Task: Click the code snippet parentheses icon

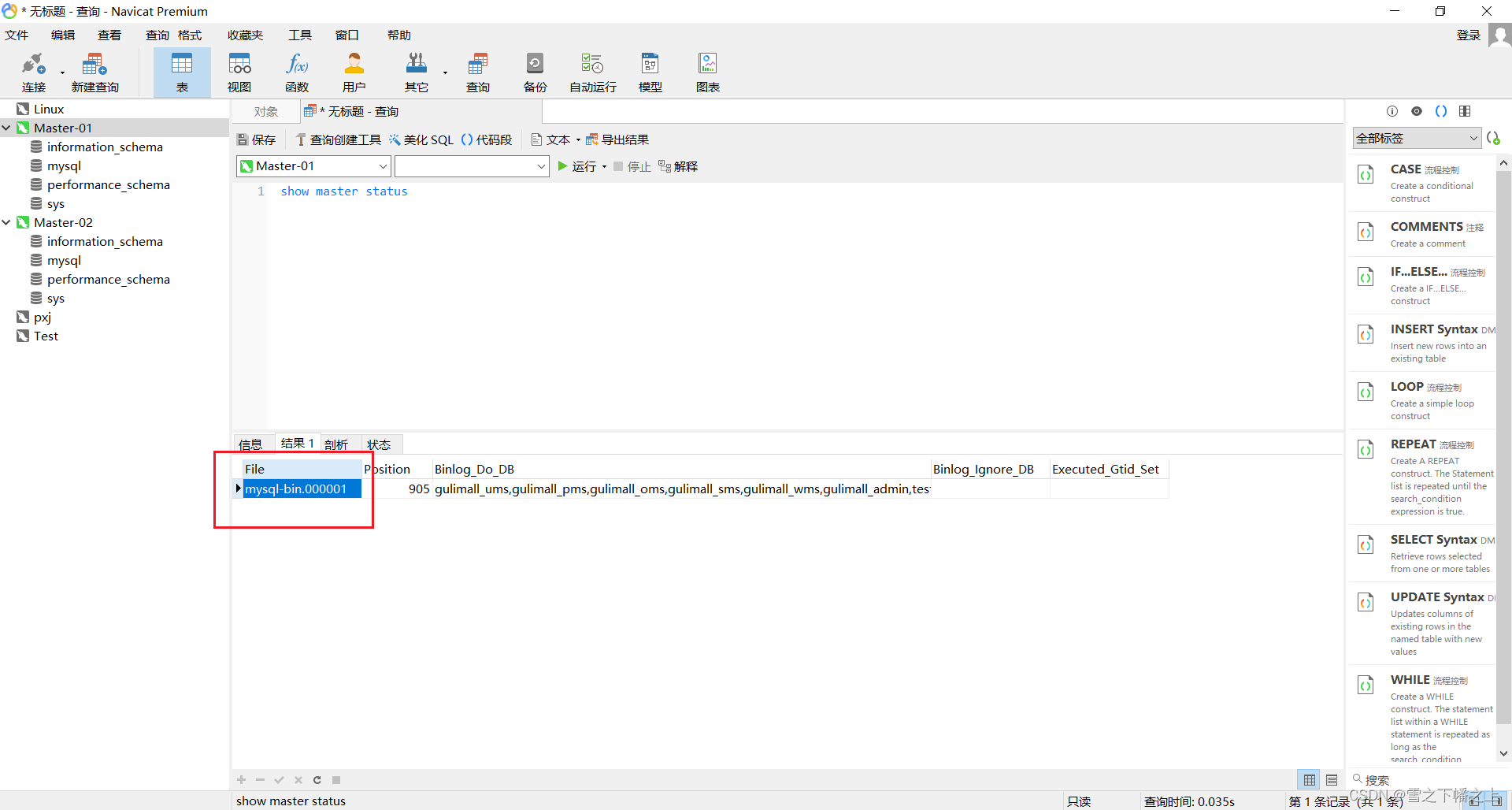Action: coord(1441,111)
